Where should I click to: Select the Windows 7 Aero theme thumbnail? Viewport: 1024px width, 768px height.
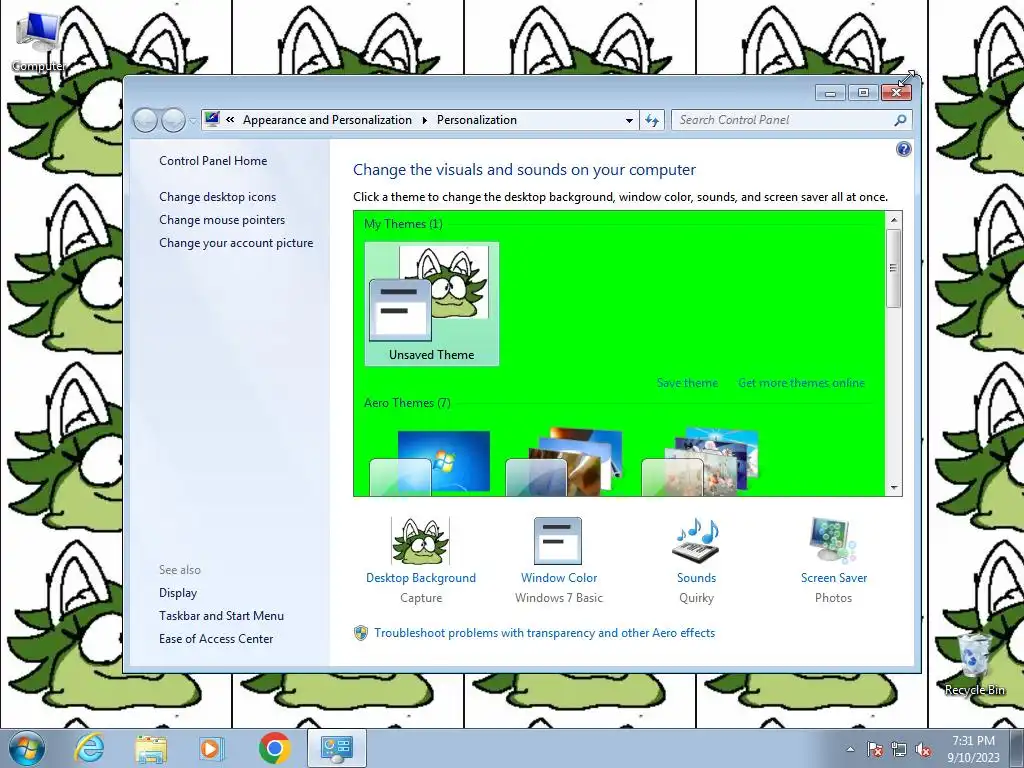(x=430, y=462)
